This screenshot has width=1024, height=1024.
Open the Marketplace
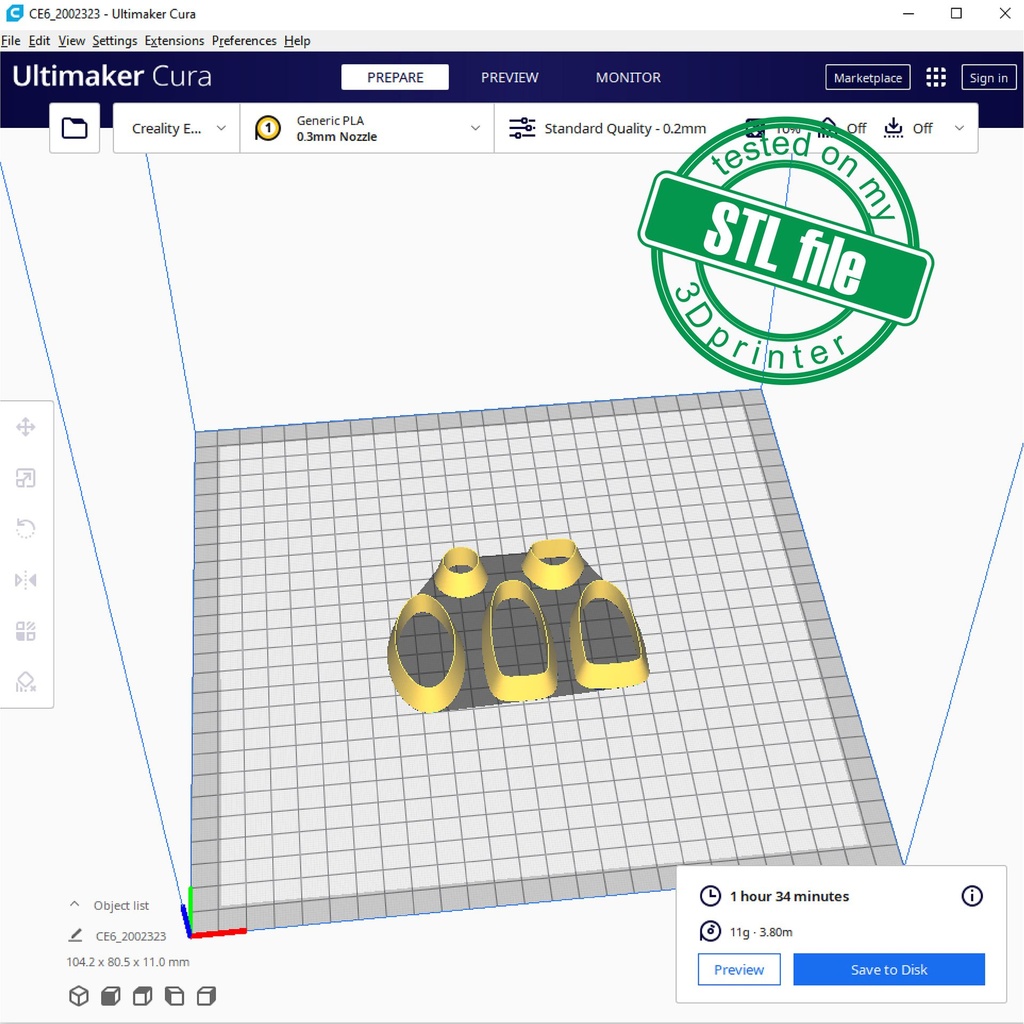[x=867, y=78]
